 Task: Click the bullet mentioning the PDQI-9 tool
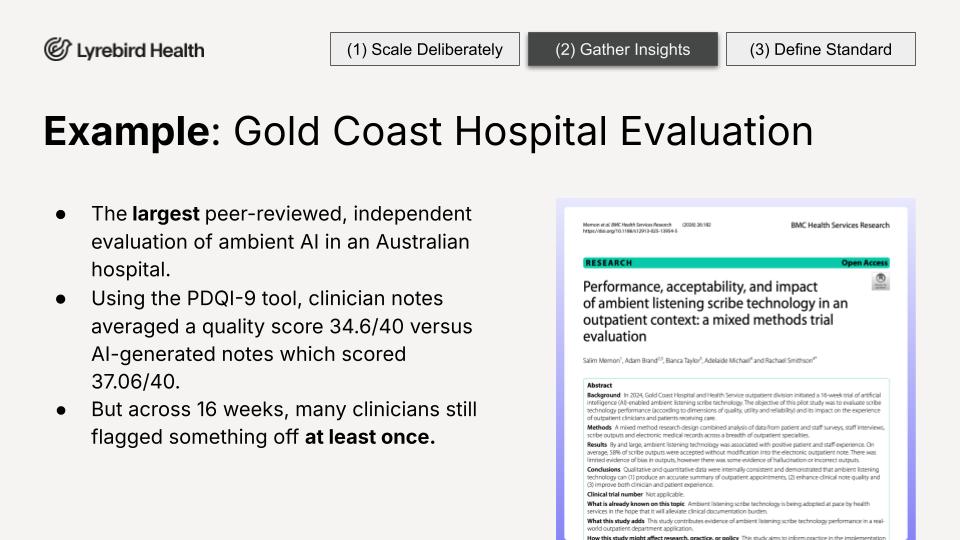click(x=282, y=340)
